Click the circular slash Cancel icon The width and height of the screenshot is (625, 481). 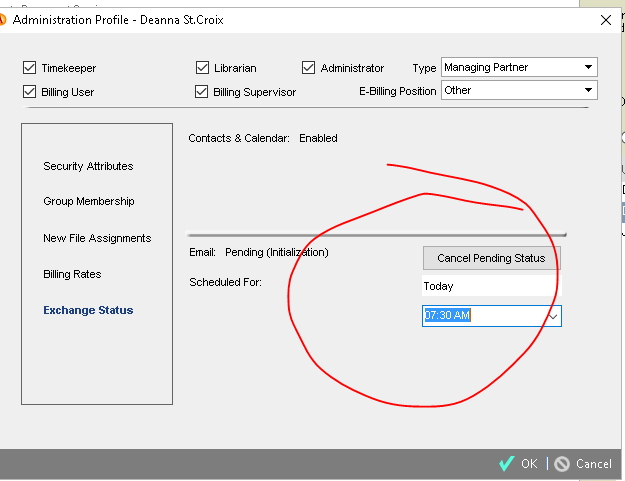pyautogui.click(x=562, y=464)
